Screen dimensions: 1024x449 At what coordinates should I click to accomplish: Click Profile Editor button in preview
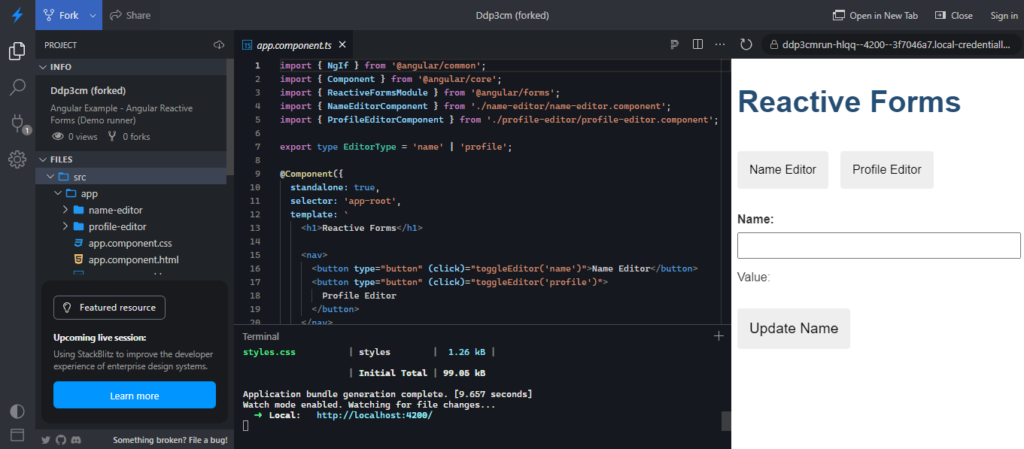click(x=887, y=170)
